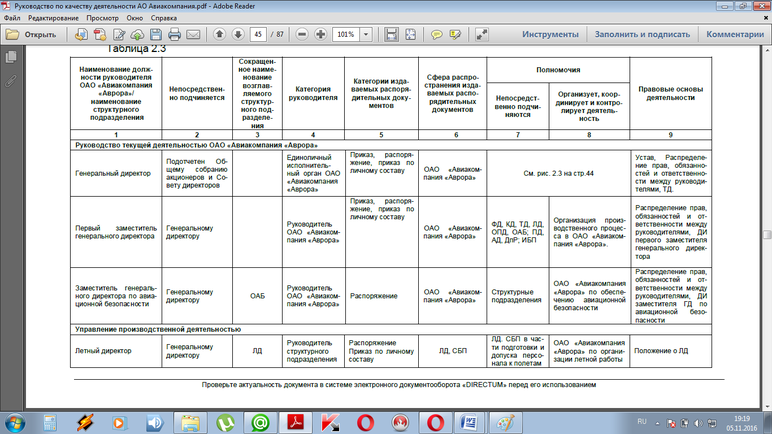Click the 'ЛД, СБП' cell
The image size is (772, 434).
[452, 351]
